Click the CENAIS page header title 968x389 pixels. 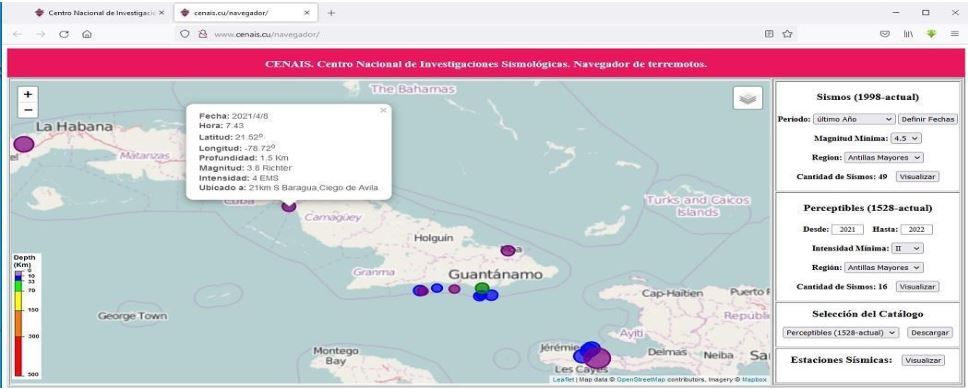(x=486, y=64)
